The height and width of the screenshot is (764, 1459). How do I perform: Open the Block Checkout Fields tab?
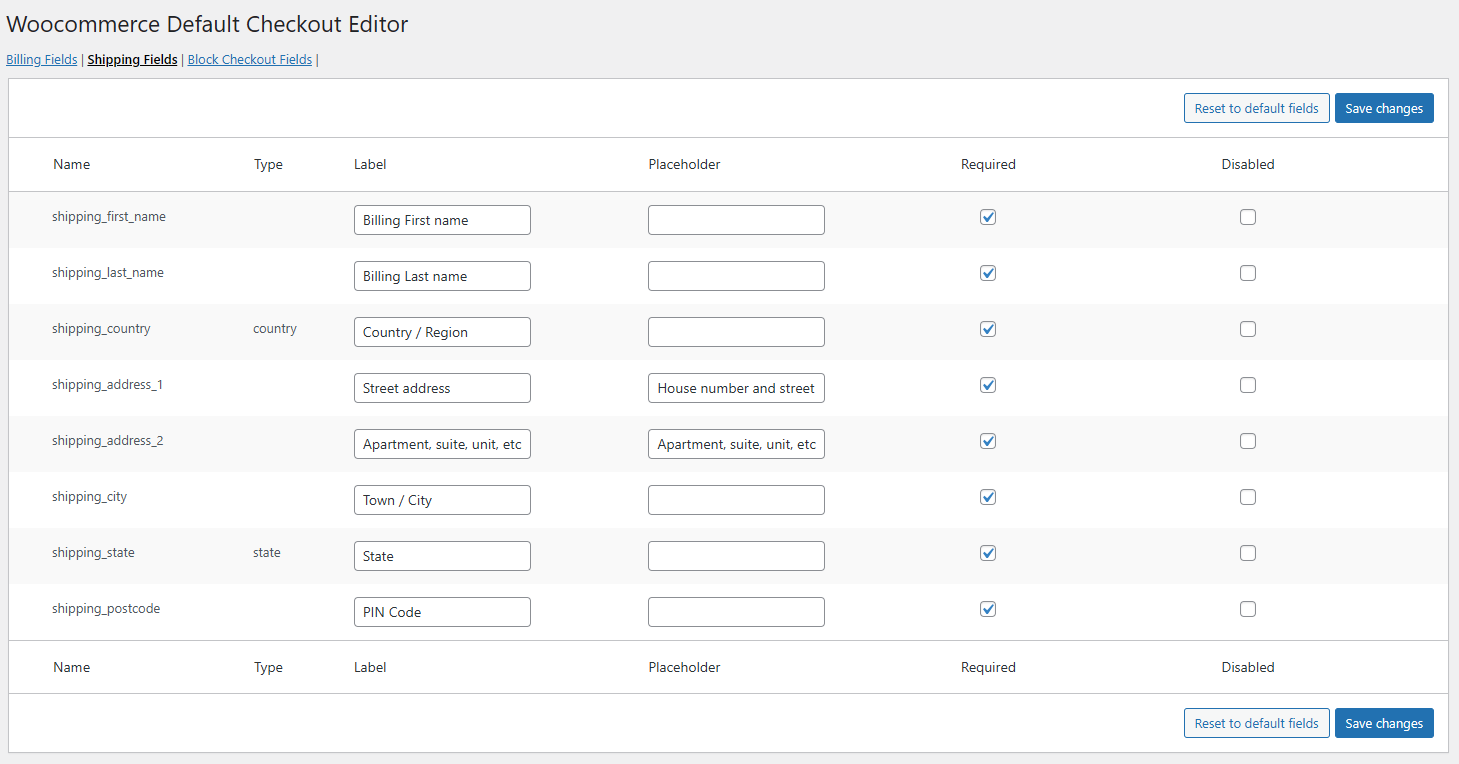pos(250,60)
